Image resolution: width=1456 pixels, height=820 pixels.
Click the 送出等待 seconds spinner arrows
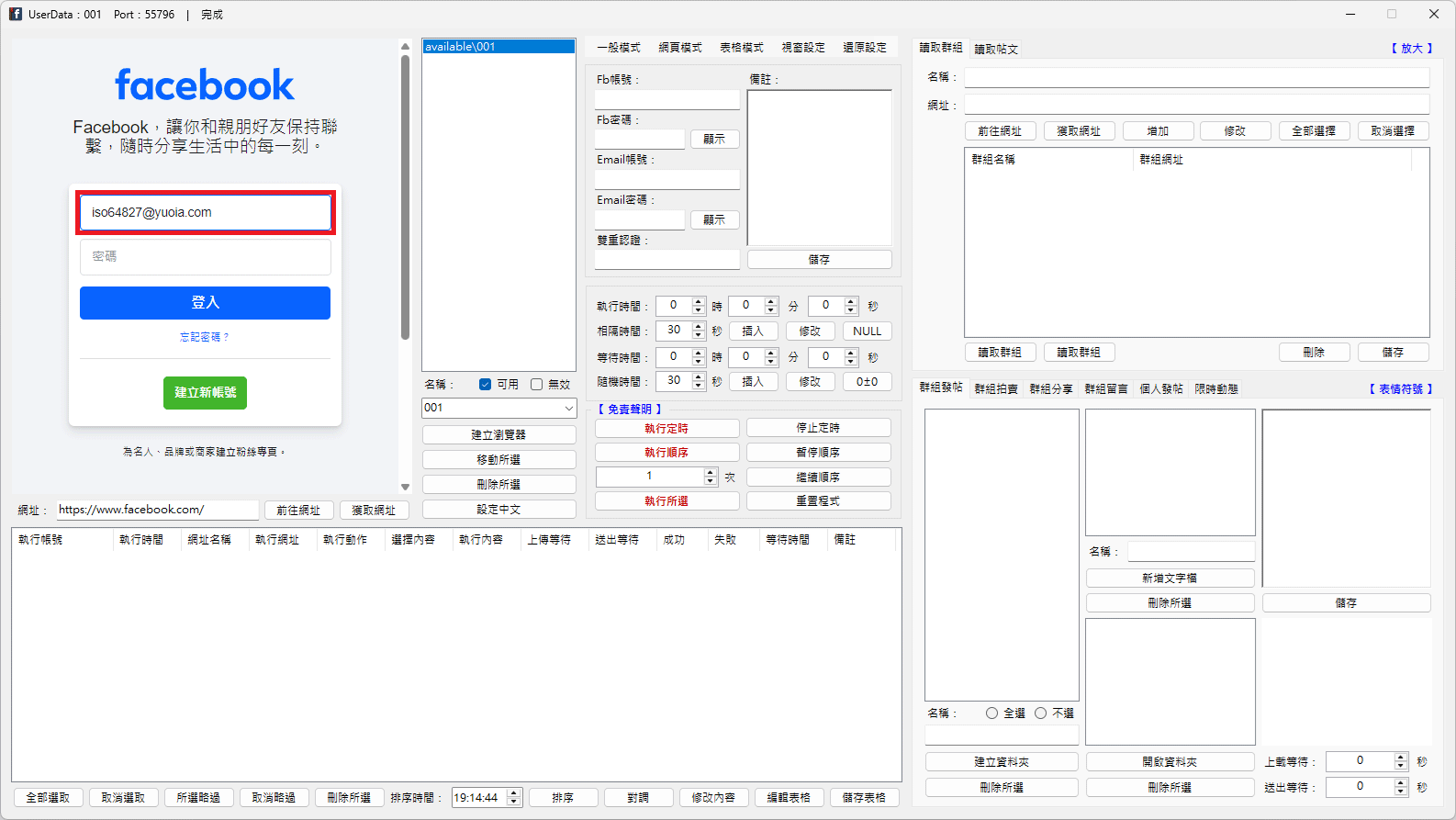tap(1401, 787)
